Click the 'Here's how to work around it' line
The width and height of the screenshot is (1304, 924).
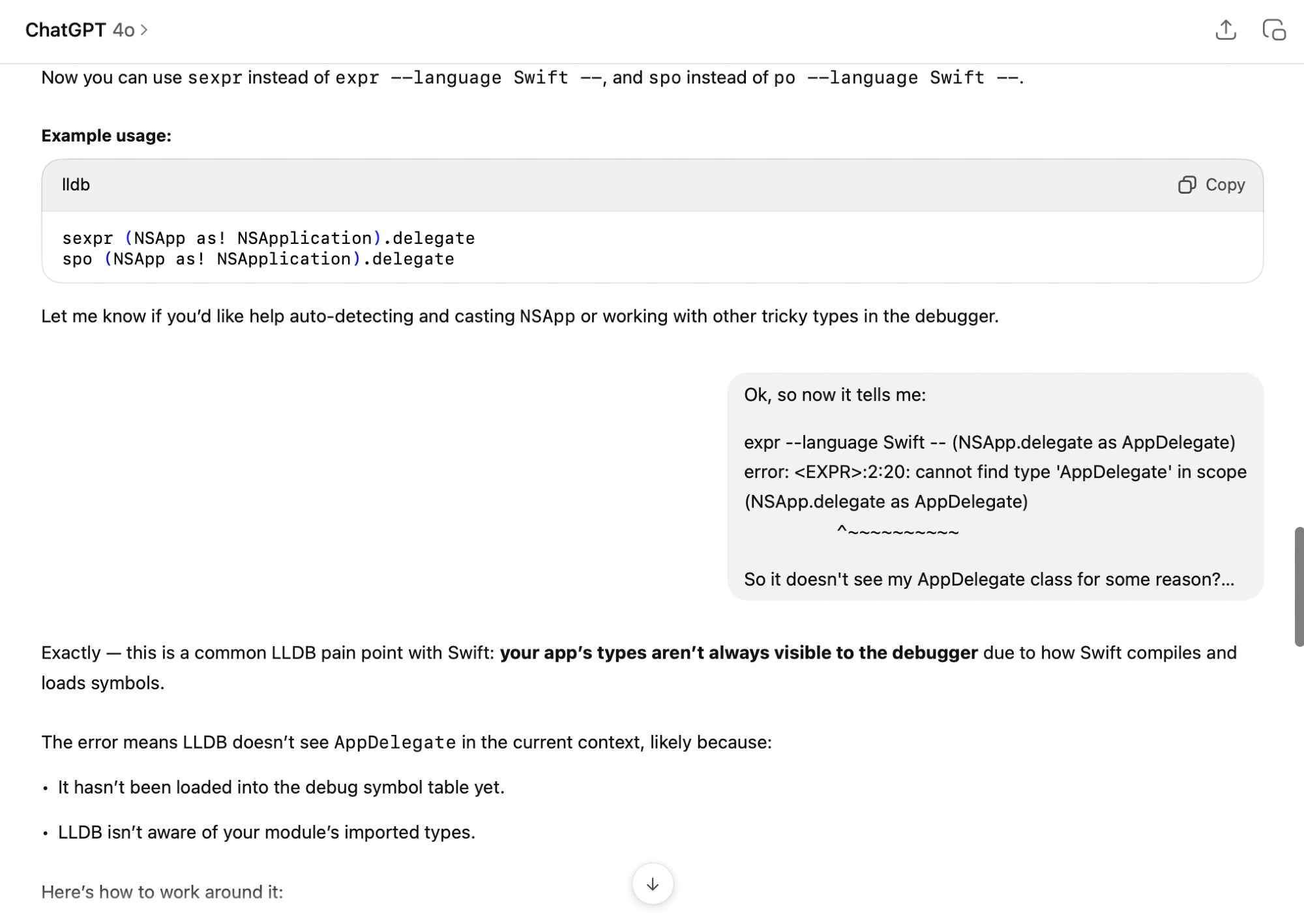[x=162, y=892]
